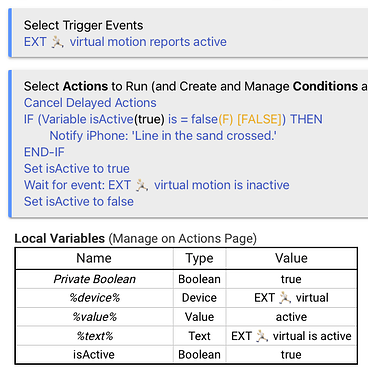Click the END-IF action line
This screenshot has width=368, height=375.
pos(44,152)
